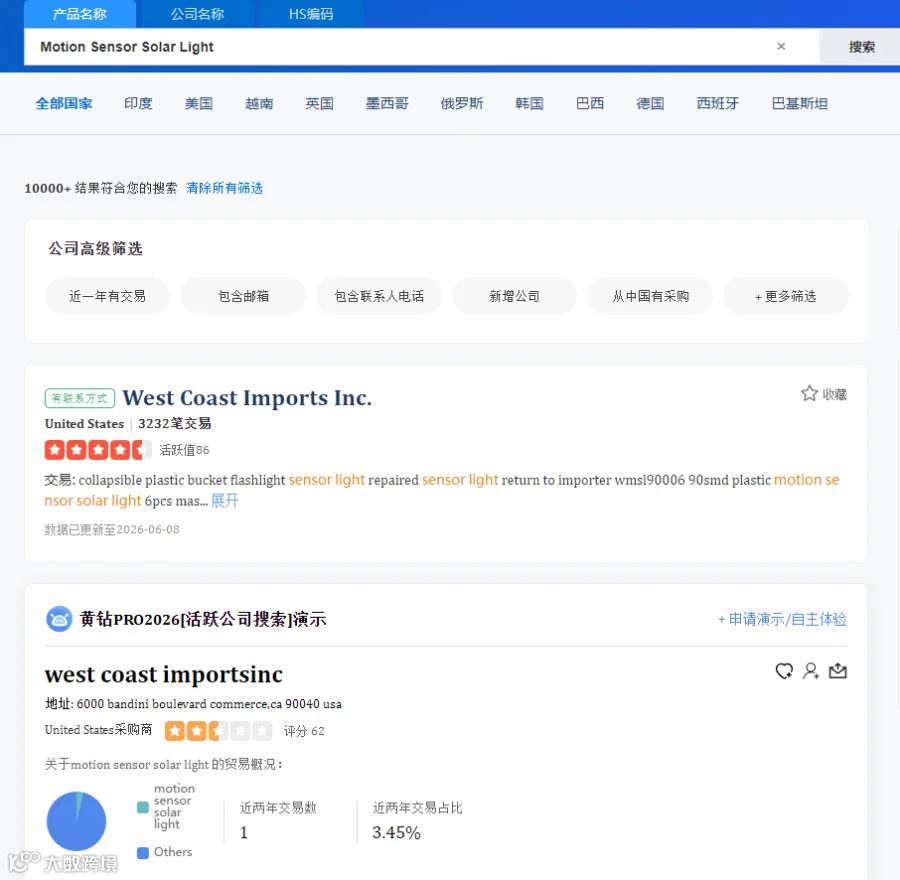Click the orange star rating beside 评分 62
The width and height of the screenshot is (900, 880).
[x=218, y=731]
